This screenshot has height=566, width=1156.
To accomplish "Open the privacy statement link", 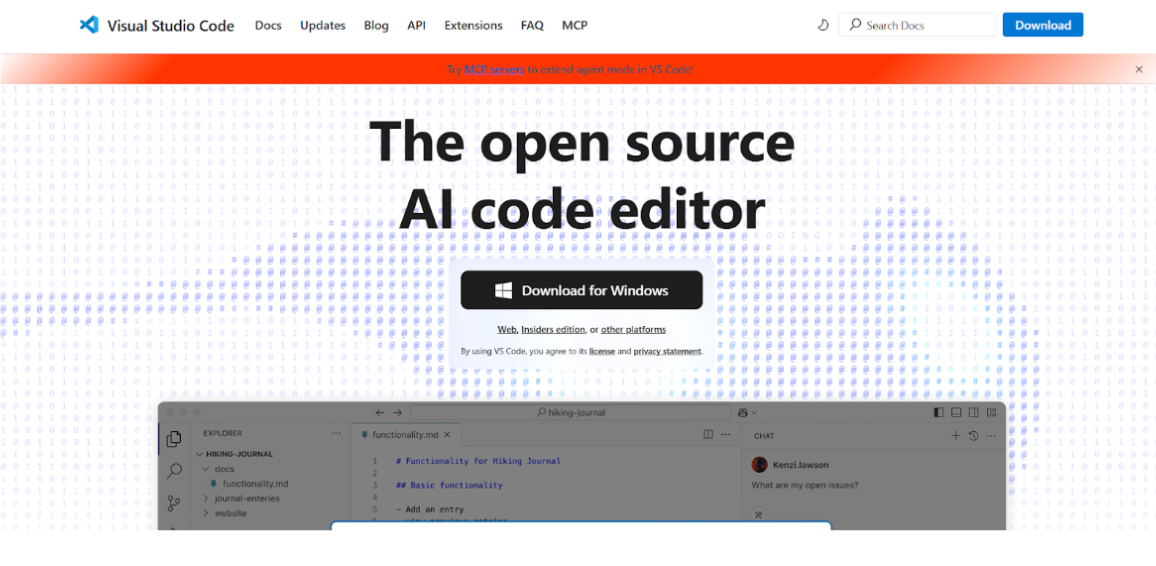I will (667, 352).
